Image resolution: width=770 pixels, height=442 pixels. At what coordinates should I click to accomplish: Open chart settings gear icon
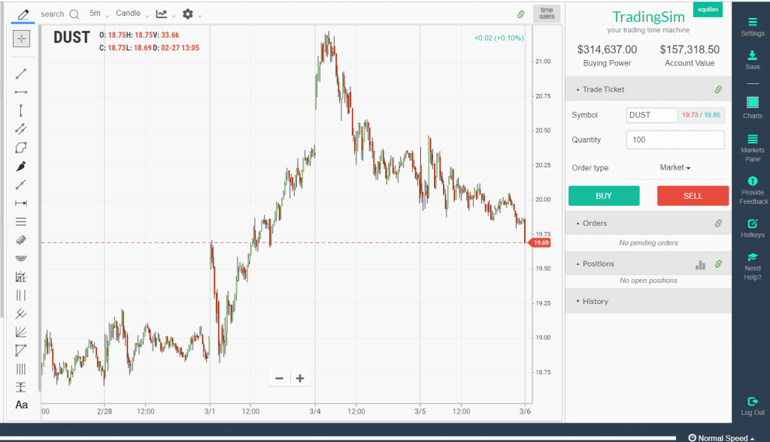tap(187, 14)
